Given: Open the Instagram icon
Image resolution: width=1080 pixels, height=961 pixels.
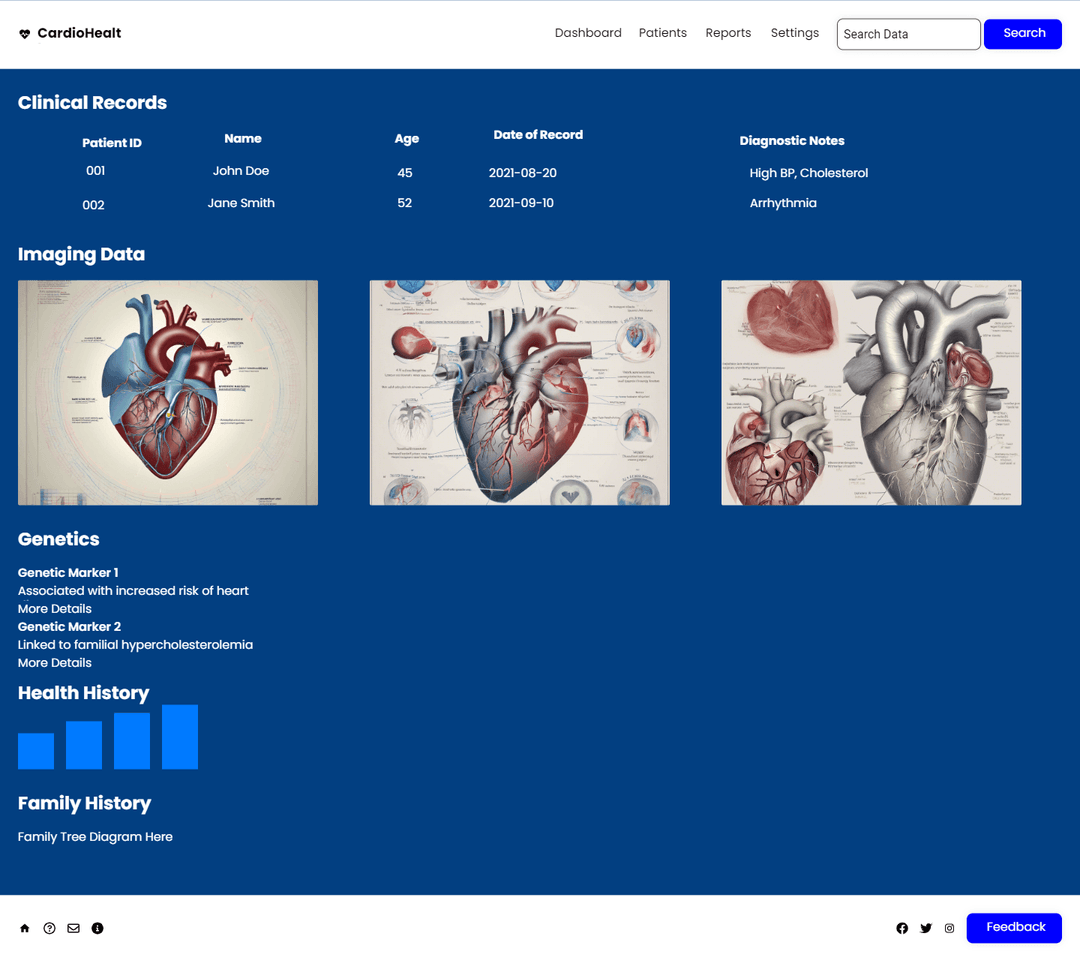Looking at the screenshot, I should [949, 928].
